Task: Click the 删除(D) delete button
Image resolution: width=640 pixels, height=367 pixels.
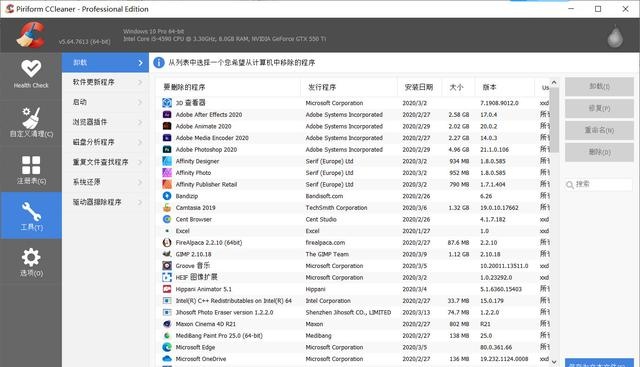Action: tap(599, 152)
